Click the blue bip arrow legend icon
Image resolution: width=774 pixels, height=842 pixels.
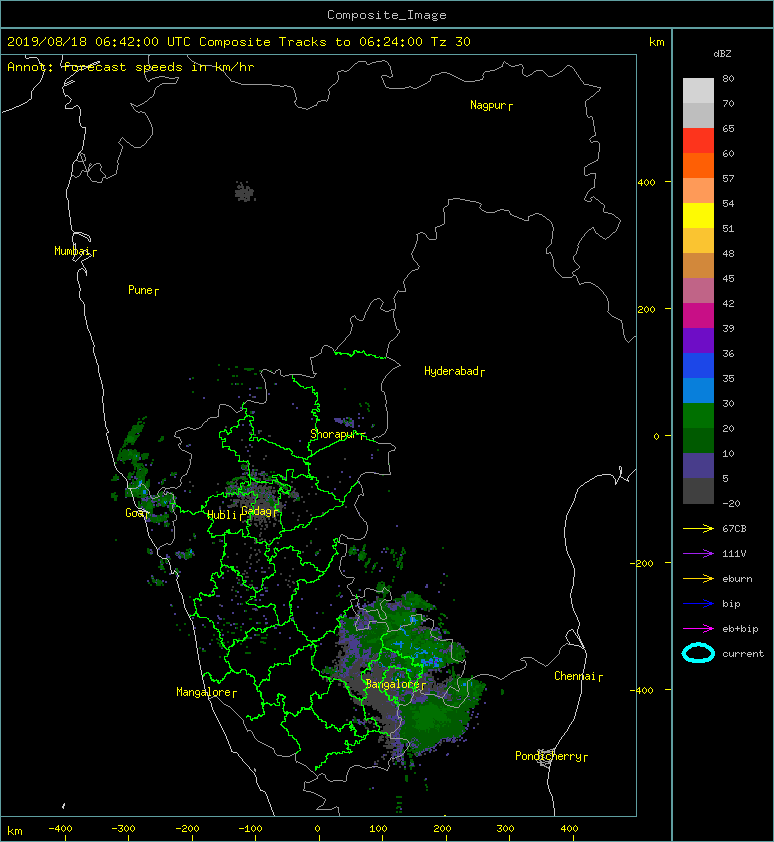(x=698, y=604)
